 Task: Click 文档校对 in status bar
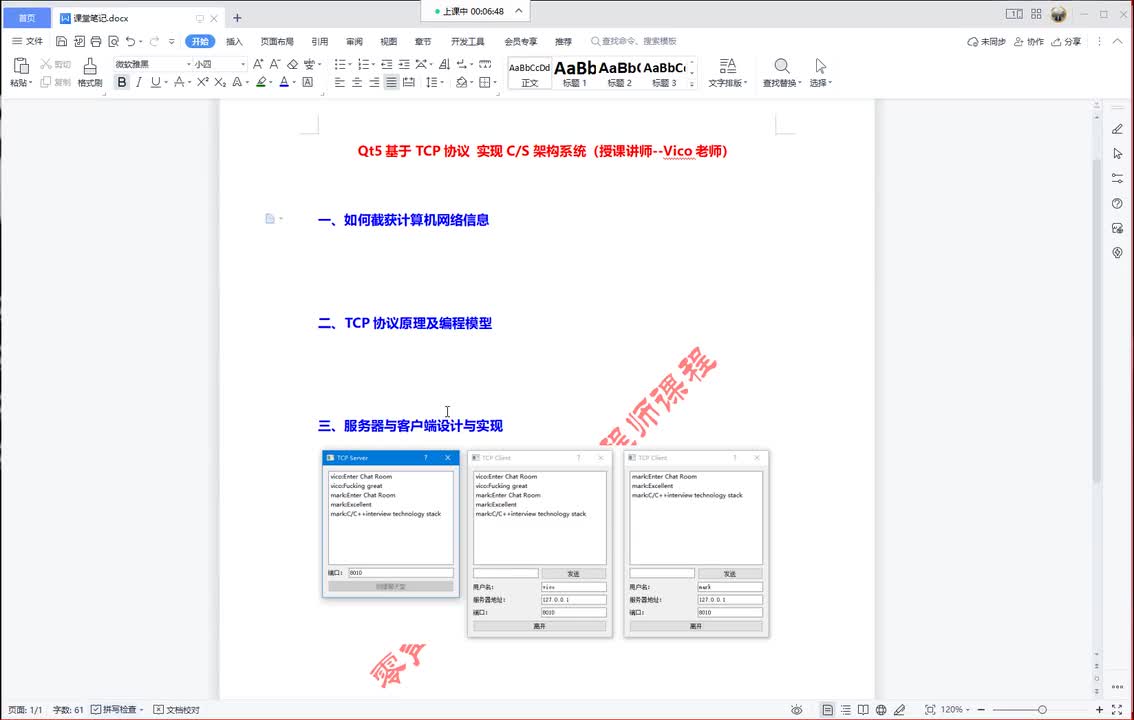(176, 710)
